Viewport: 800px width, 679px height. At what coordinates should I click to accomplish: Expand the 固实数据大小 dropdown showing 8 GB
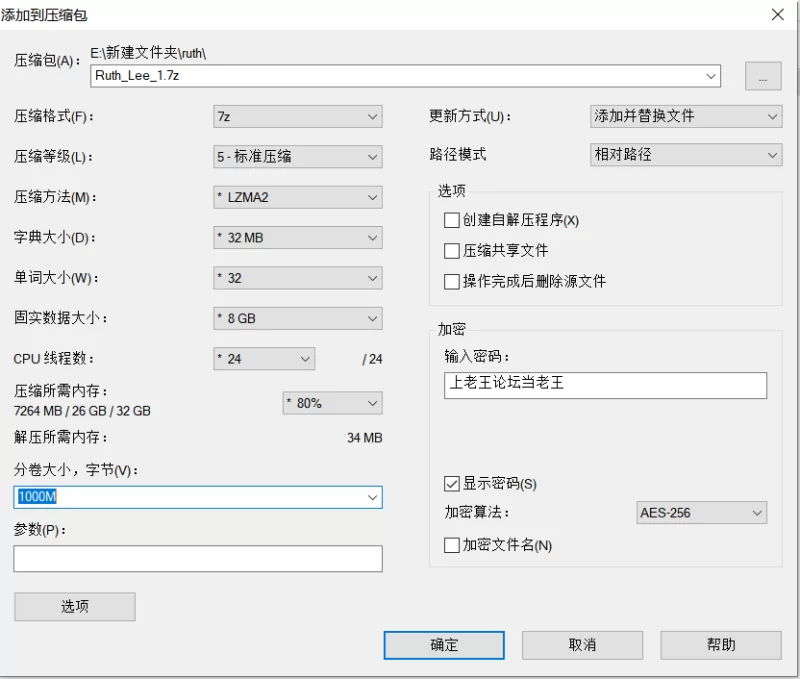[x=297, y=318]
